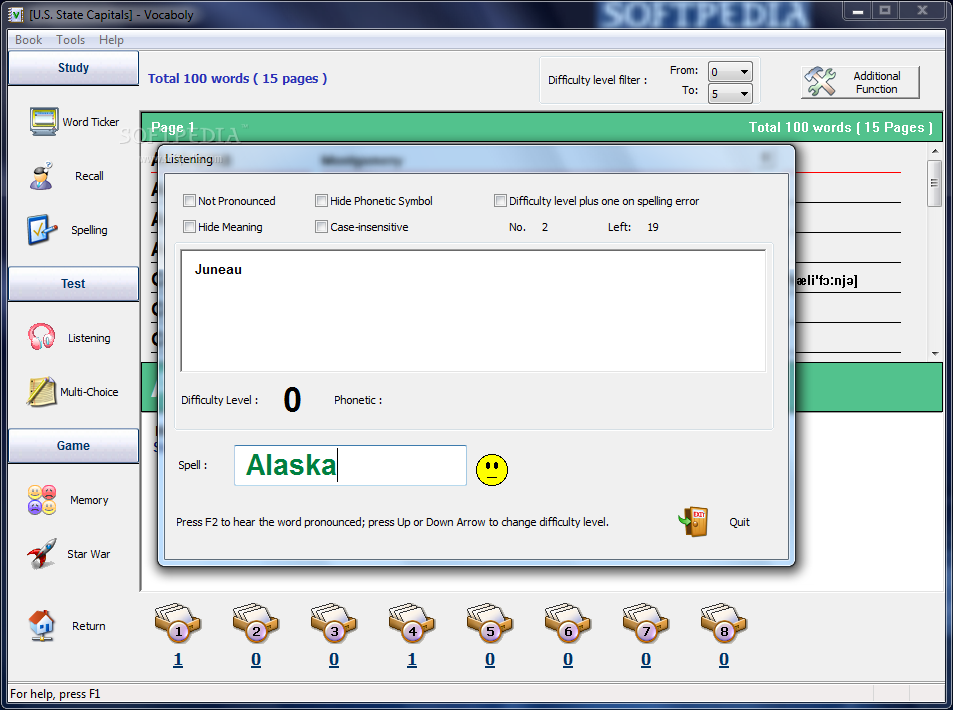This screenshot has height=710, width=953.
Task: Click the count link under box 5
Action: [490, 659]
